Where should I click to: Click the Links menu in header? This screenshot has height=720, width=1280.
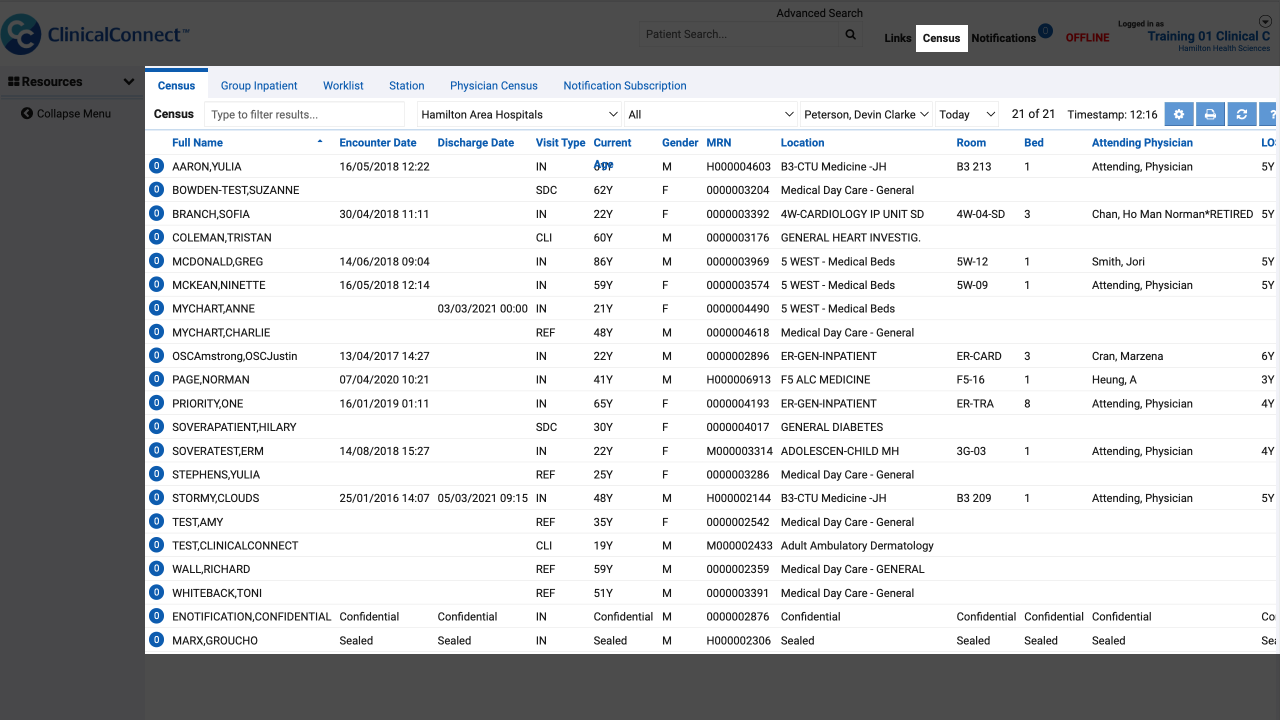click(897, 38)
